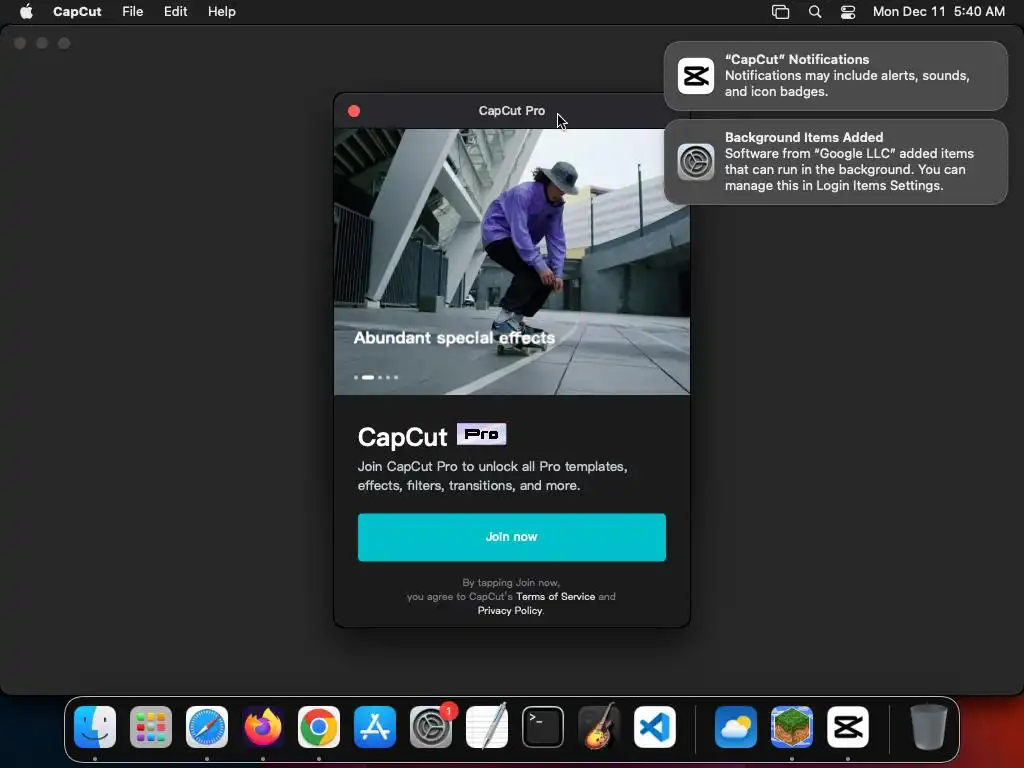Open Launchpad from the dock
1024x768 pixels.
[151, 727]
